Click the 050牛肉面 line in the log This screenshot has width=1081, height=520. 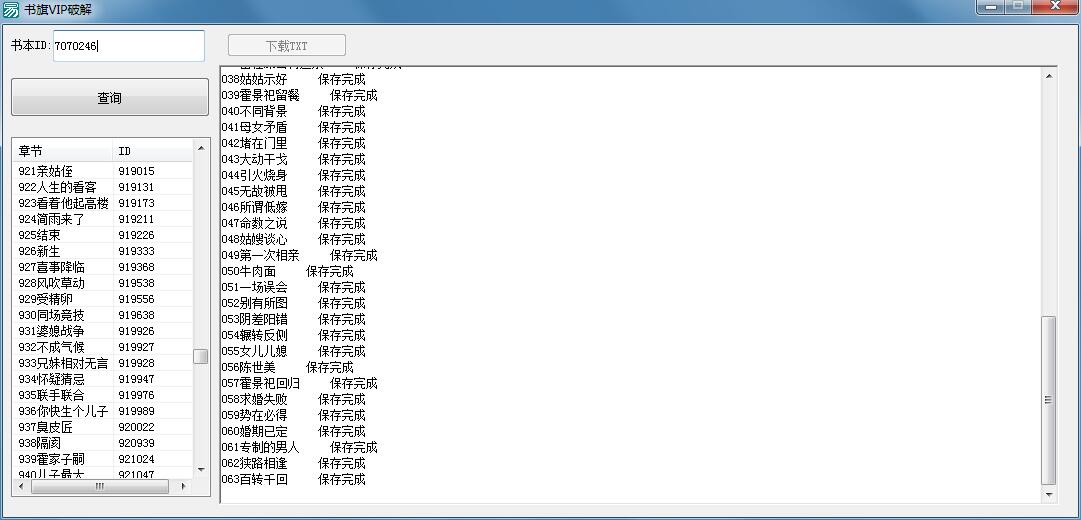[x=249, y=271]
